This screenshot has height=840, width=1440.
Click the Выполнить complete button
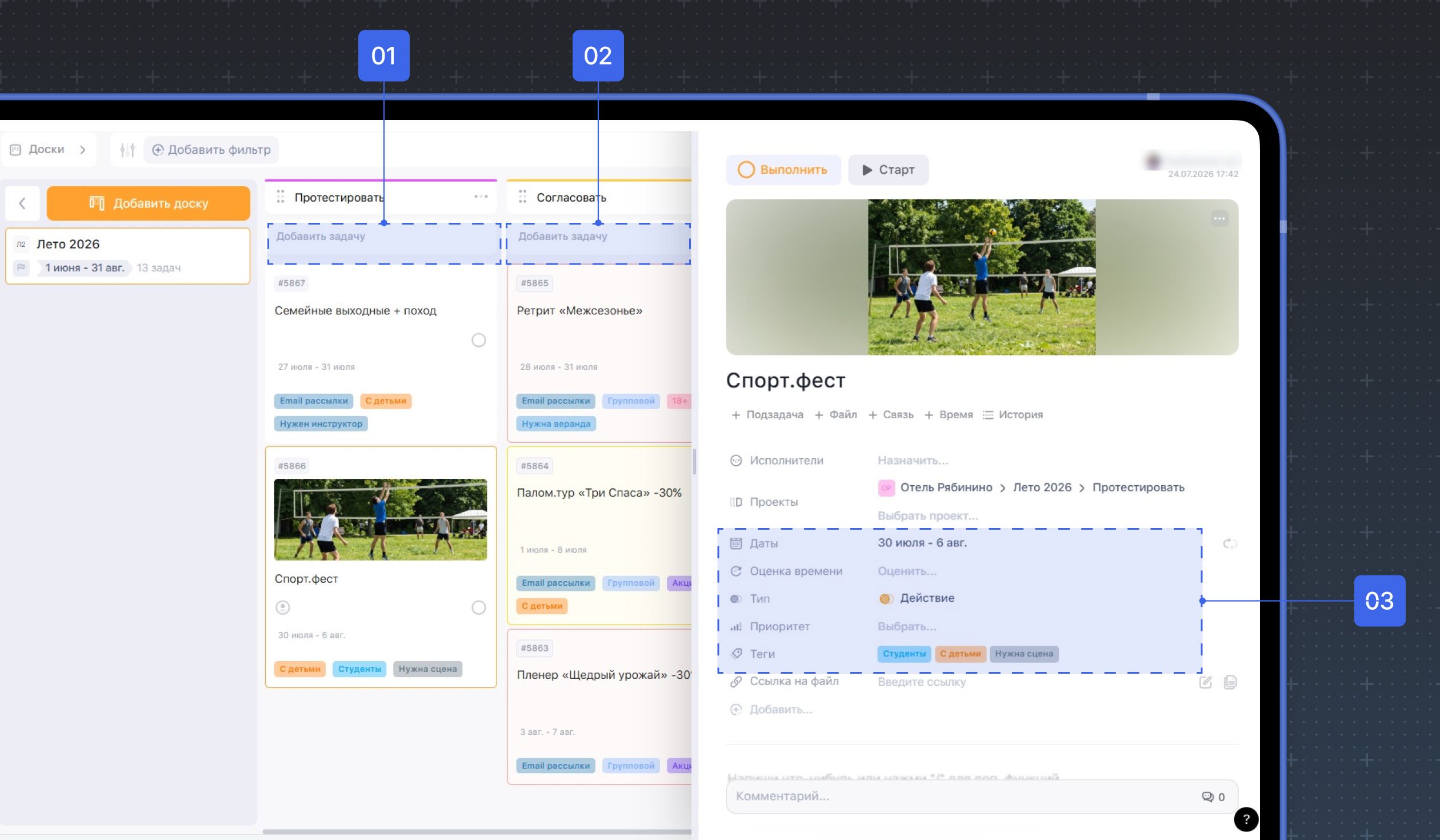[x=783, y=170]
